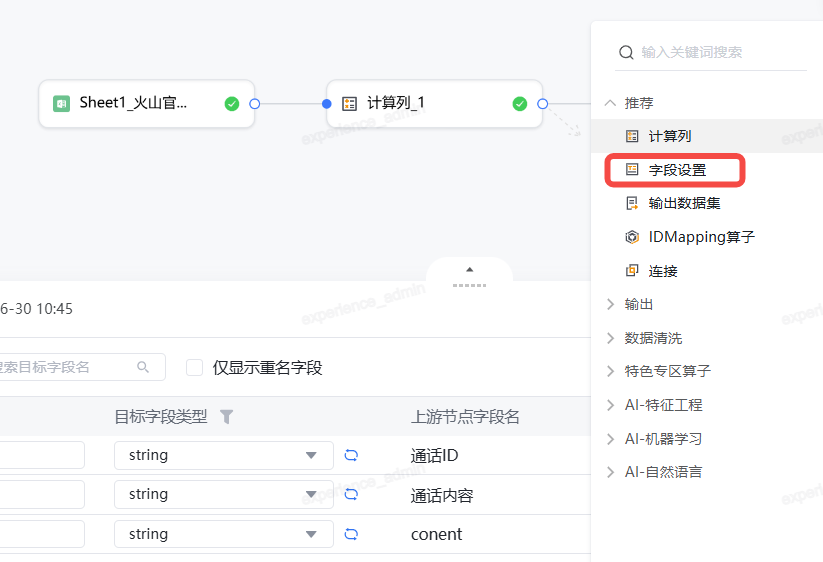Viewport: 823px width, 562px height.
Task: Click the blue input port of 计算列_1 node
Action: pyautogui.click(x=326, y=104)
